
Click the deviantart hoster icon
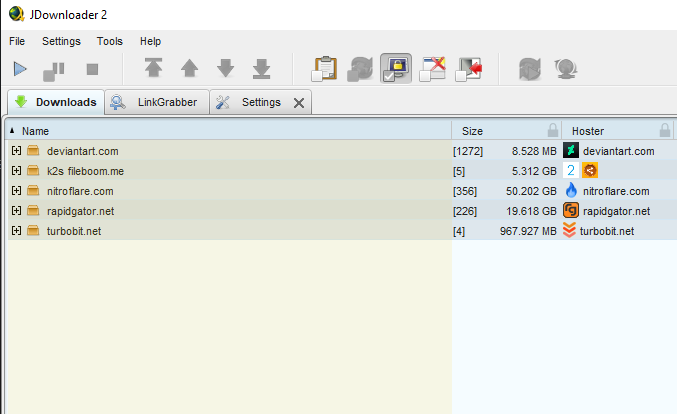tap(571, 150)
